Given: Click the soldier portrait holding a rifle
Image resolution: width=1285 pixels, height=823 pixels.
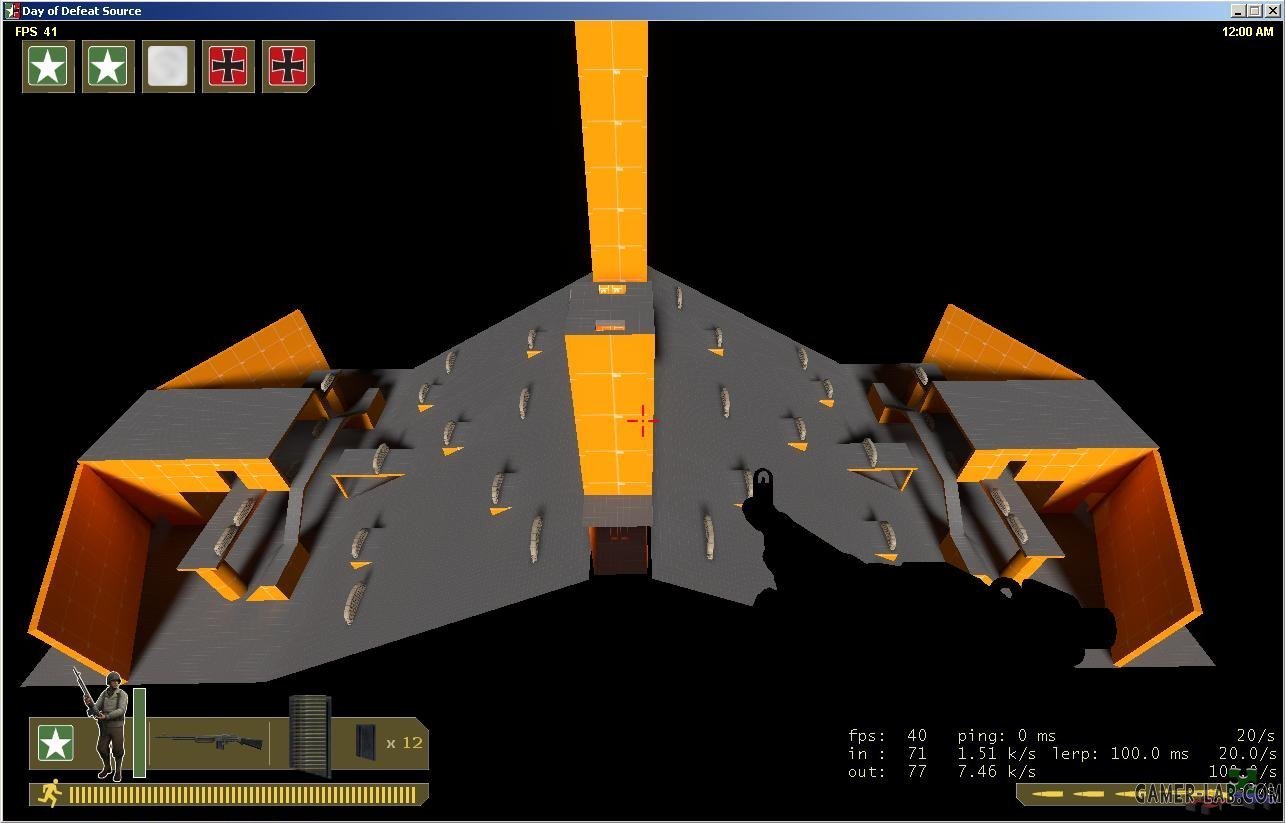Looking at the screenshot, I should coord(108,725).
